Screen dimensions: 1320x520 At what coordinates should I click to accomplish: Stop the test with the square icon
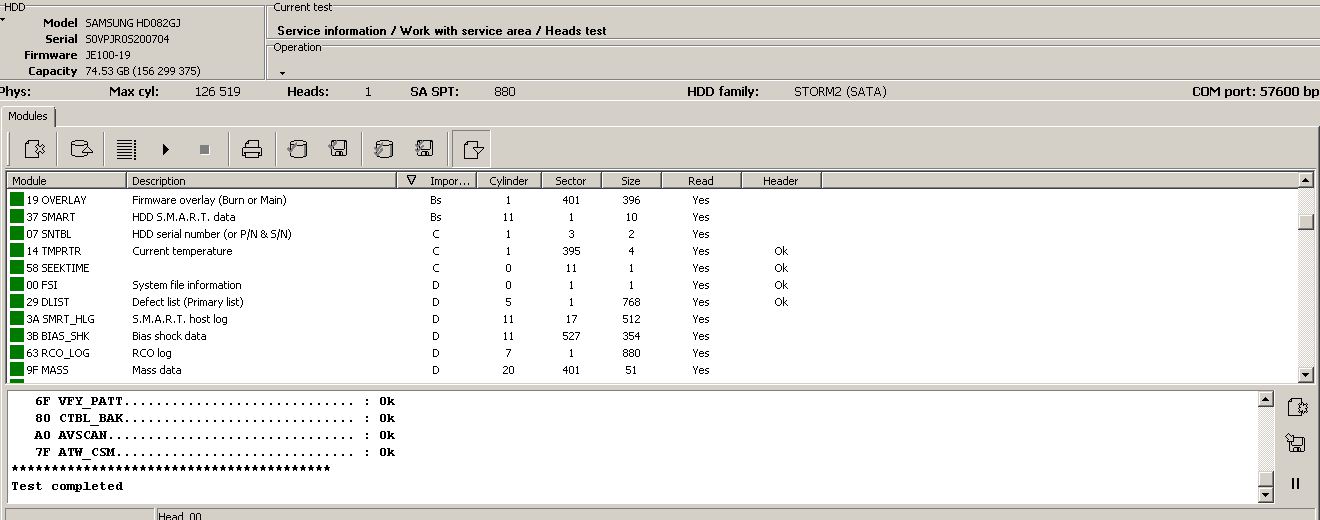pyautogui.click(x=204, y=149)
